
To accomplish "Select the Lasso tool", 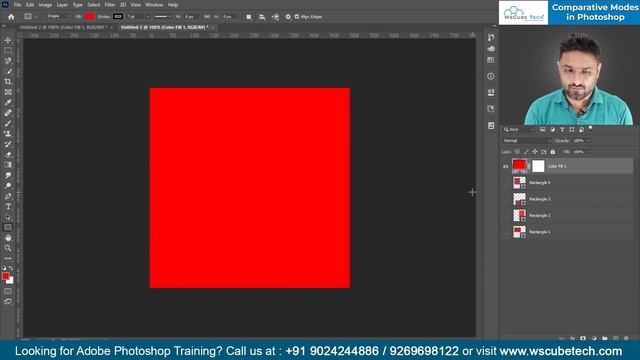I will pos(8,61).
